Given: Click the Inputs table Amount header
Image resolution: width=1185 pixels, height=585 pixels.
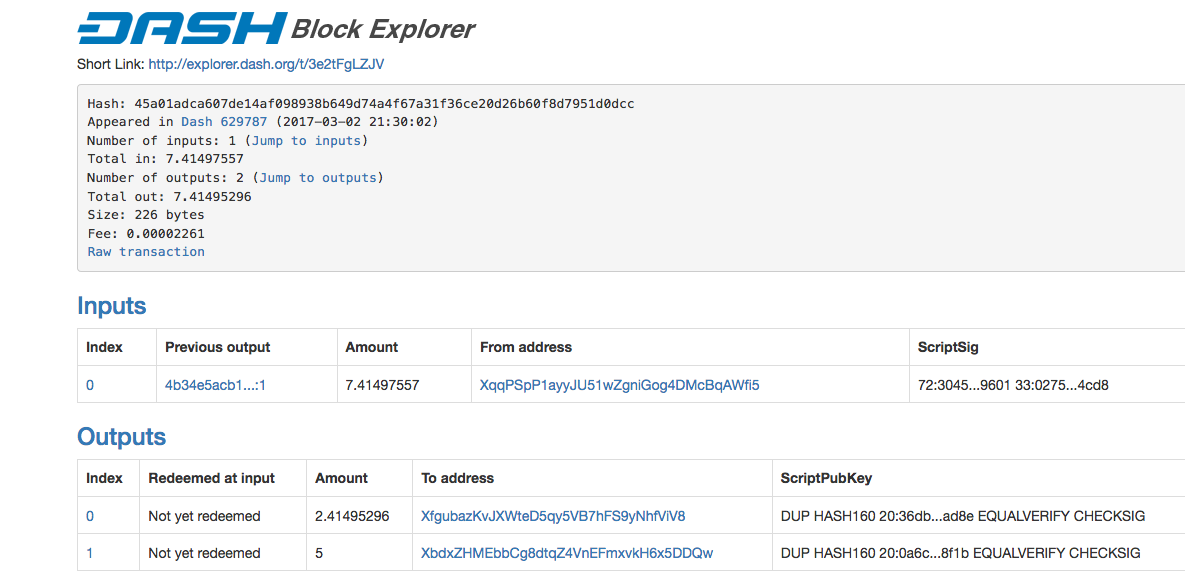Looking at the screenshot, I should [371, 348].
